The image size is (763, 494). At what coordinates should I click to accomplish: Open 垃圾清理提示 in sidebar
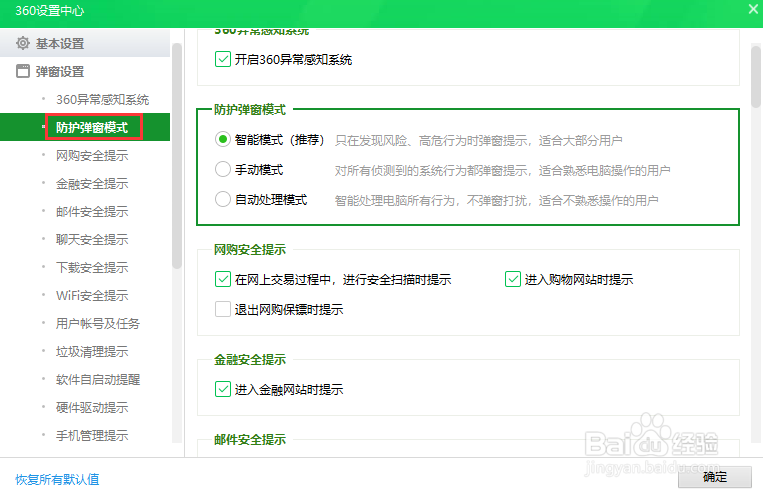pyautogui.click(x=91, y=351)
